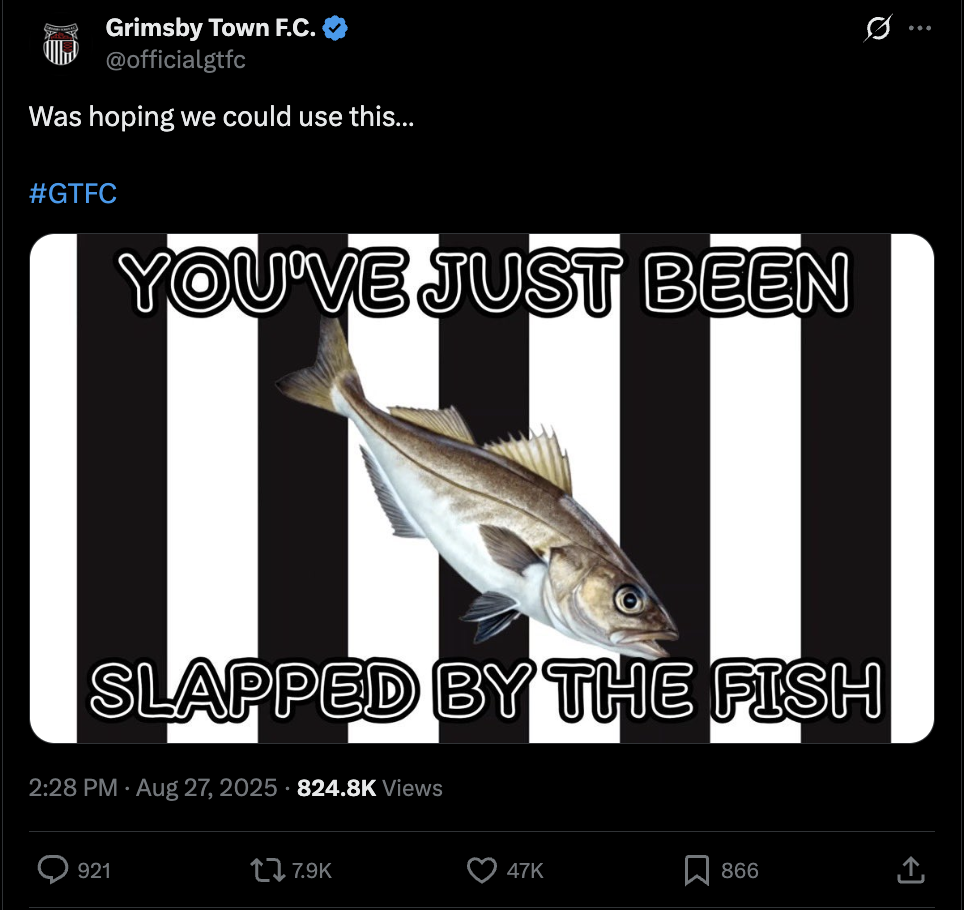Click the 7.9K reposts count
The width and height of the screenshot is (964, 910).
(x=310, y=871)
